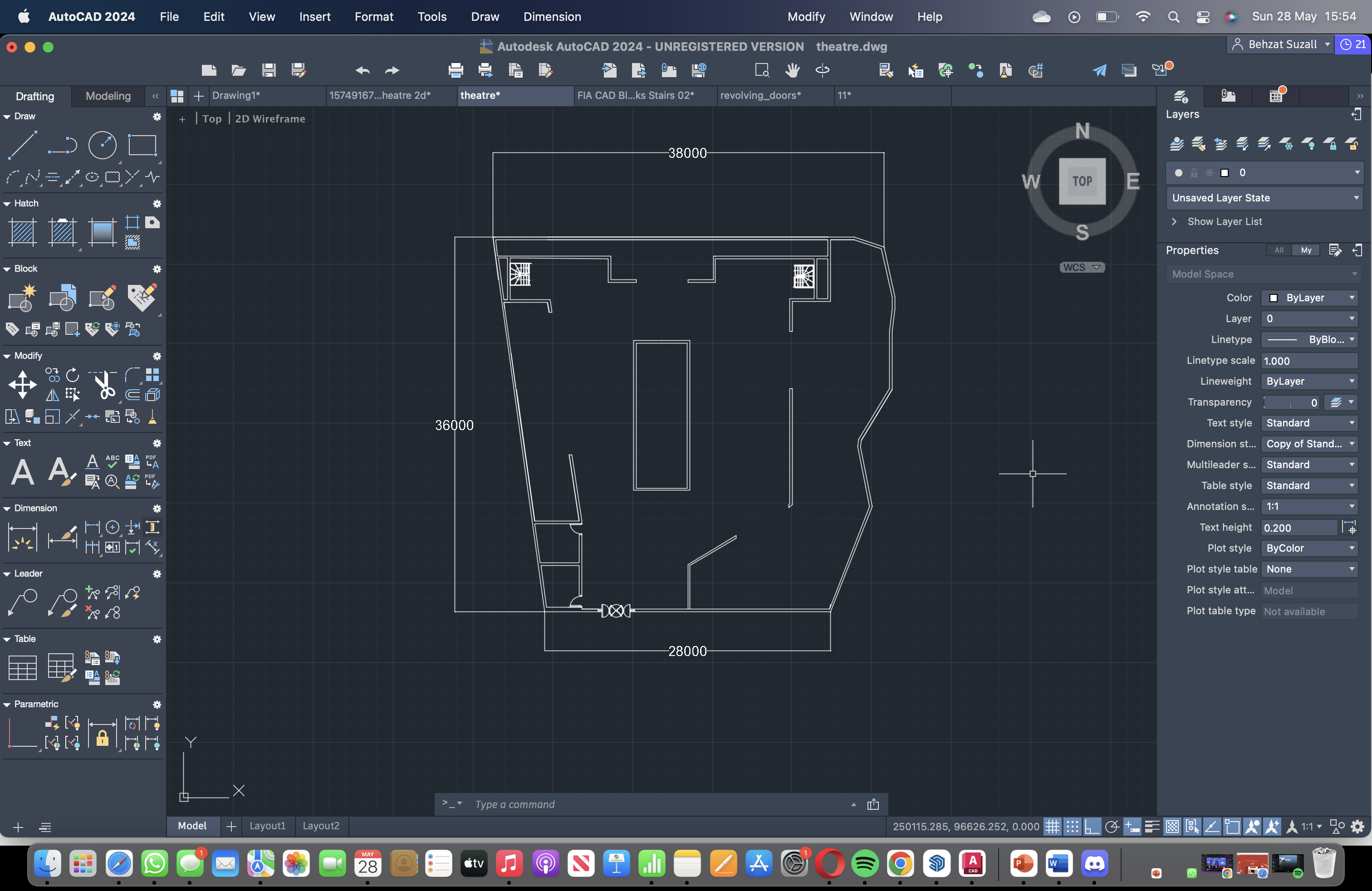Image resolution: width=1372 pixels, height=891 pixels.
Task: Click the Behzat Suzall account button
Action: [1281, 44]
